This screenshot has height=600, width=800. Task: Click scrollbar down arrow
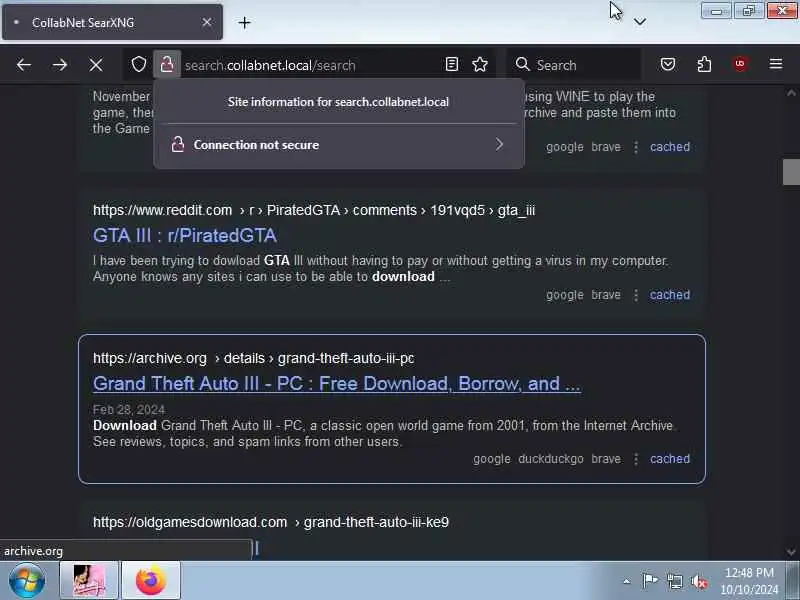pos(791,552)
